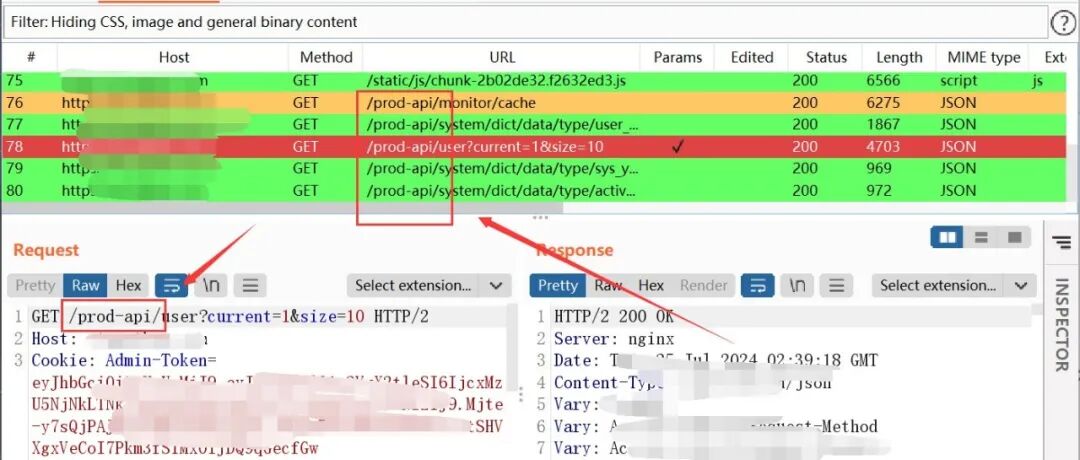The image size is (1080, 460).
Task: Click the Cookie: Admin-Token header line
Action: pos(124,361)
